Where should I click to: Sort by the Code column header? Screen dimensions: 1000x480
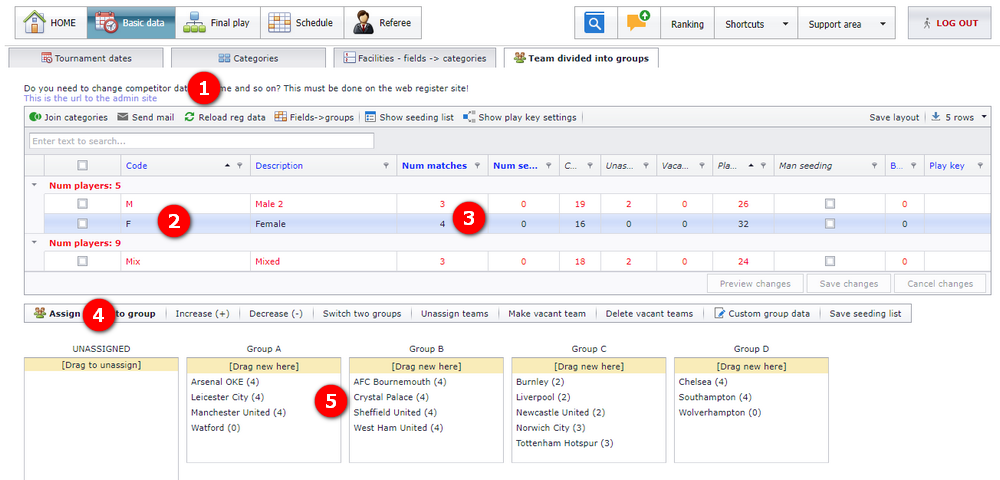136,166
